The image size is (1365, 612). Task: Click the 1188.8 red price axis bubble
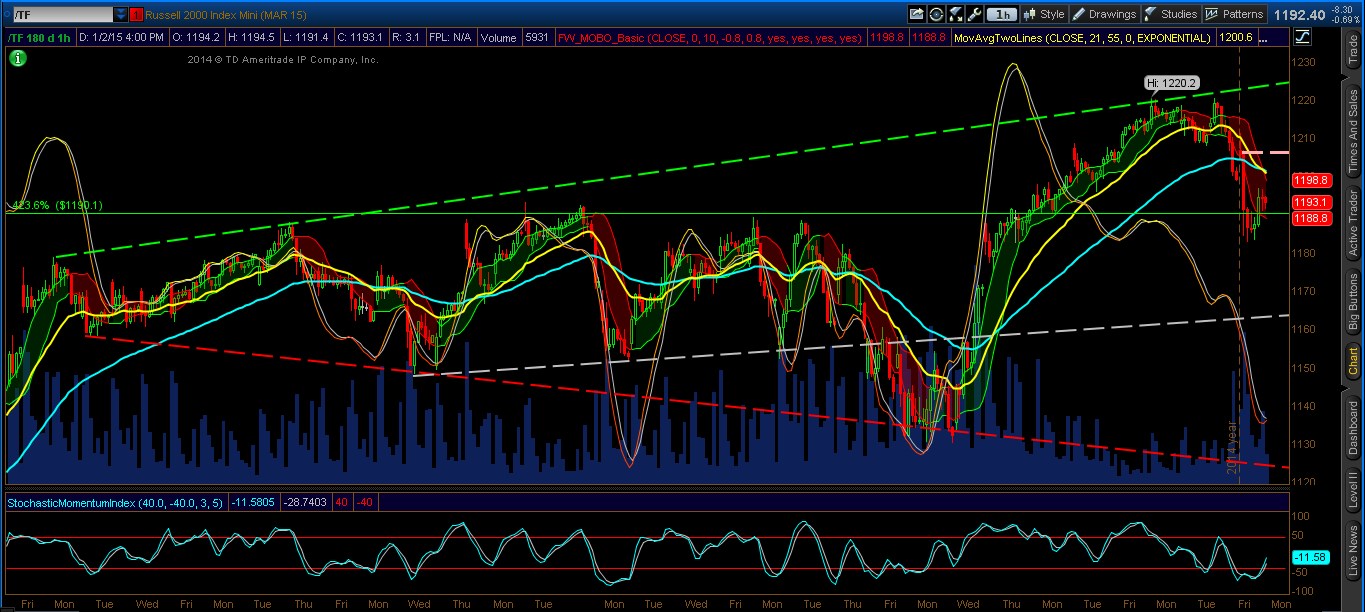point(1311,217)
